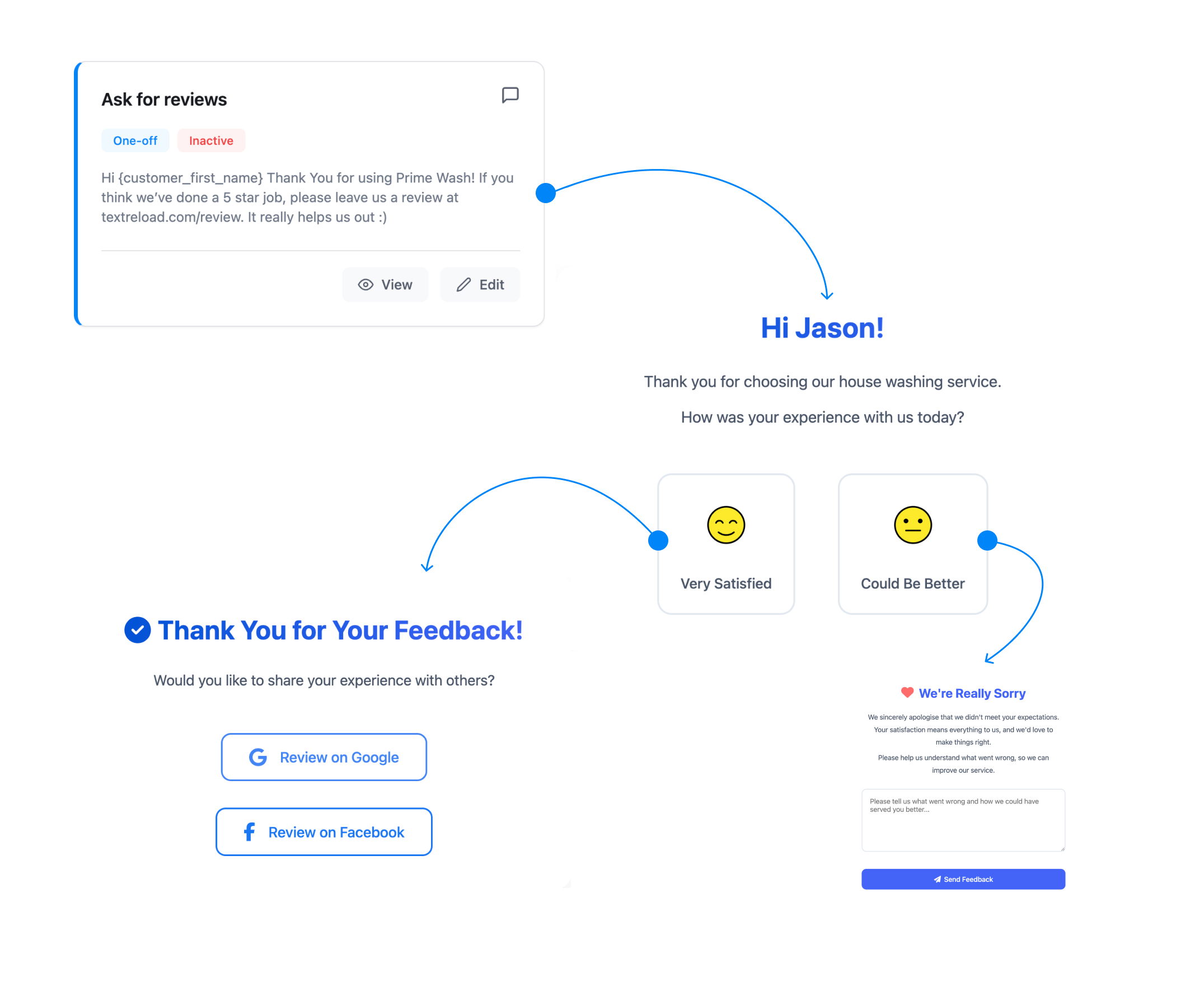Click the Review on Facebook link
Screen dimensions: 1204x987
(x=324, y=832)
